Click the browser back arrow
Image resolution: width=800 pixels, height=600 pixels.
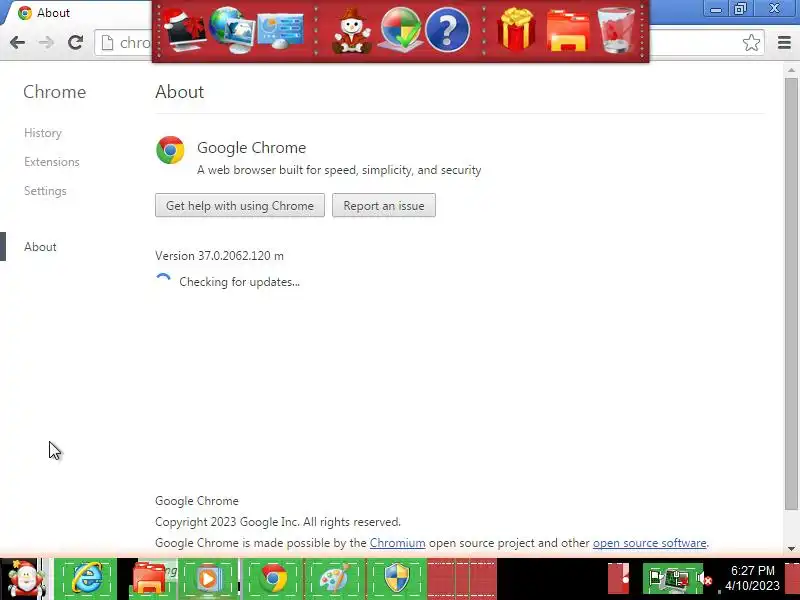click(17, 42)
